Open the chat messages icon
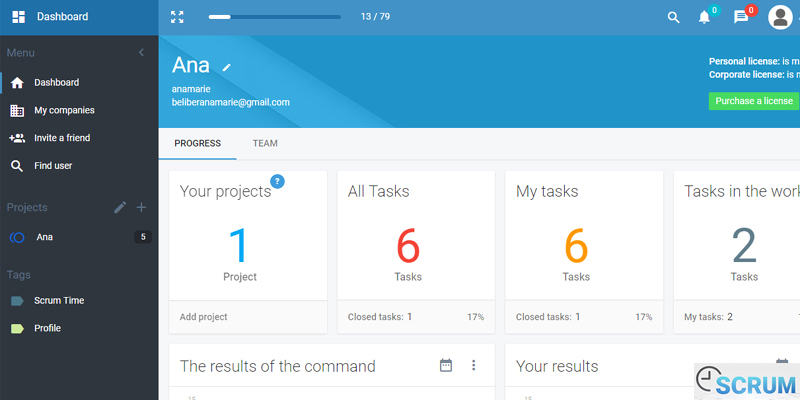 741,17
